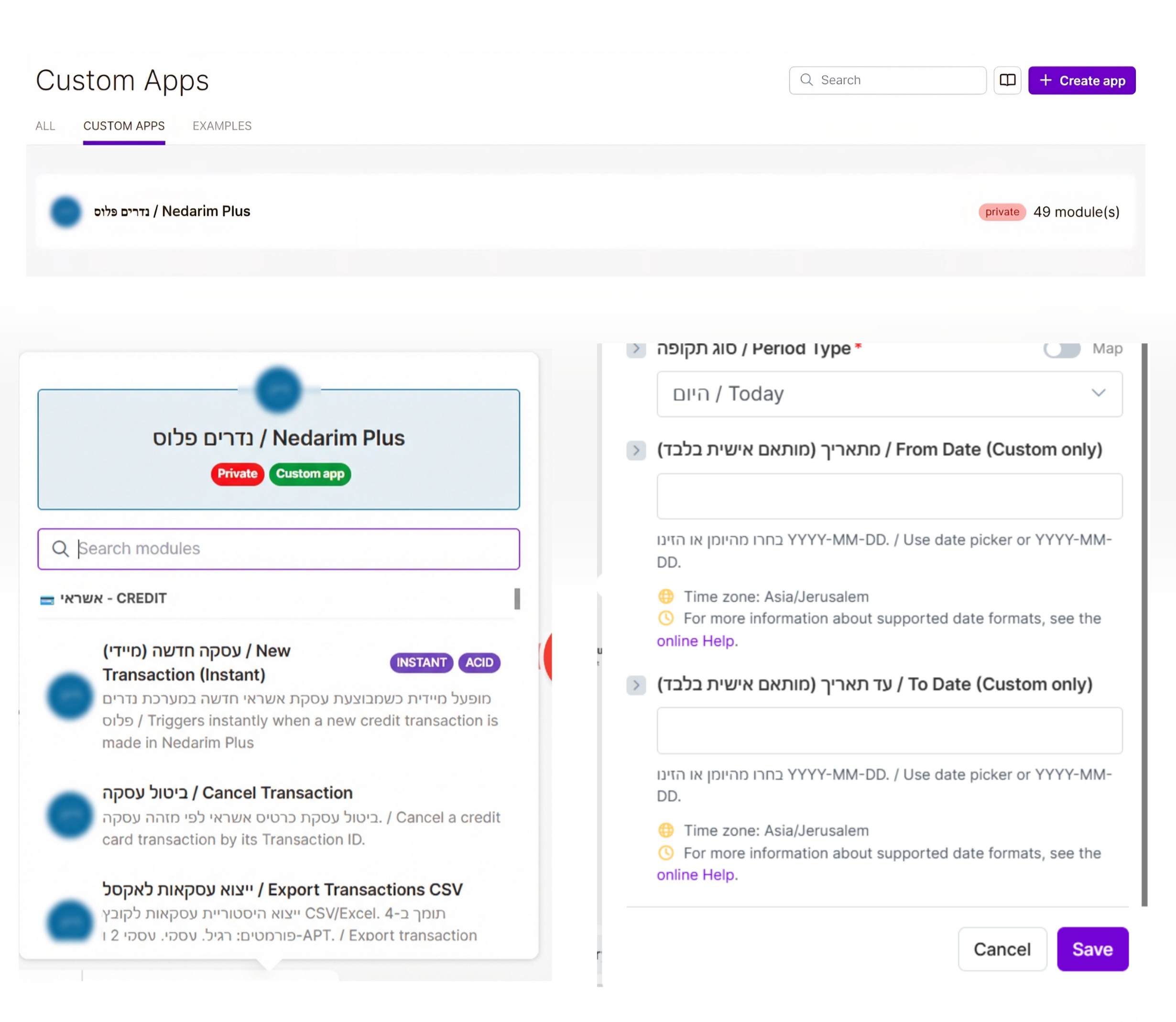Toggle the Map switch for Period Type
The width and height of the screenshot is (1176, 1022).
[1061, 349]
